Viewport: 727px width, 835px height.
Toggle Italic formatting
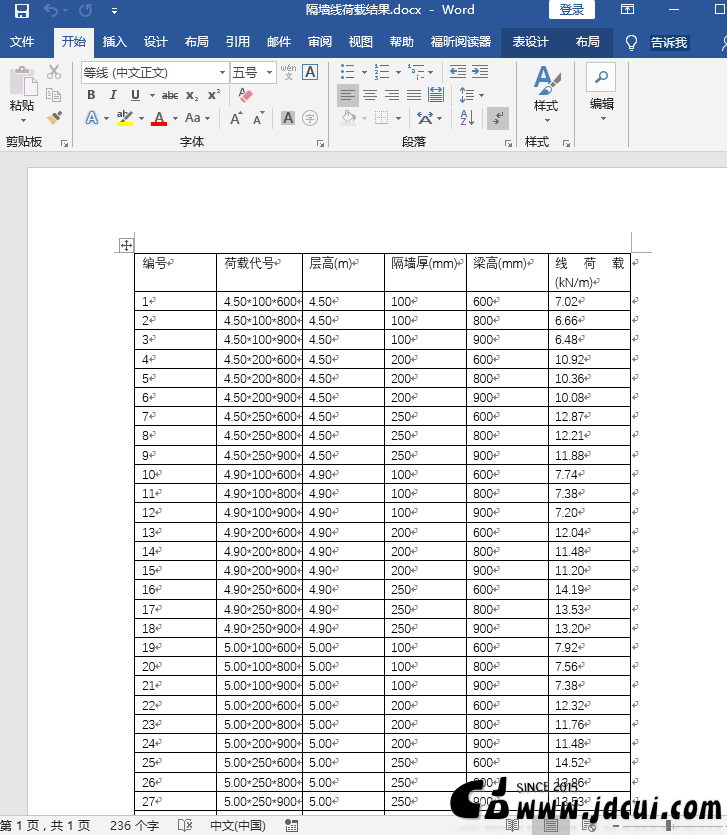113,95
